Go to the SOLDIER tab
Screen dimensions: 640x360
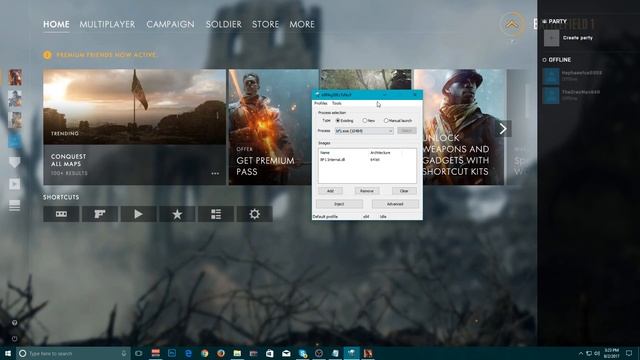tap(224, 24)
